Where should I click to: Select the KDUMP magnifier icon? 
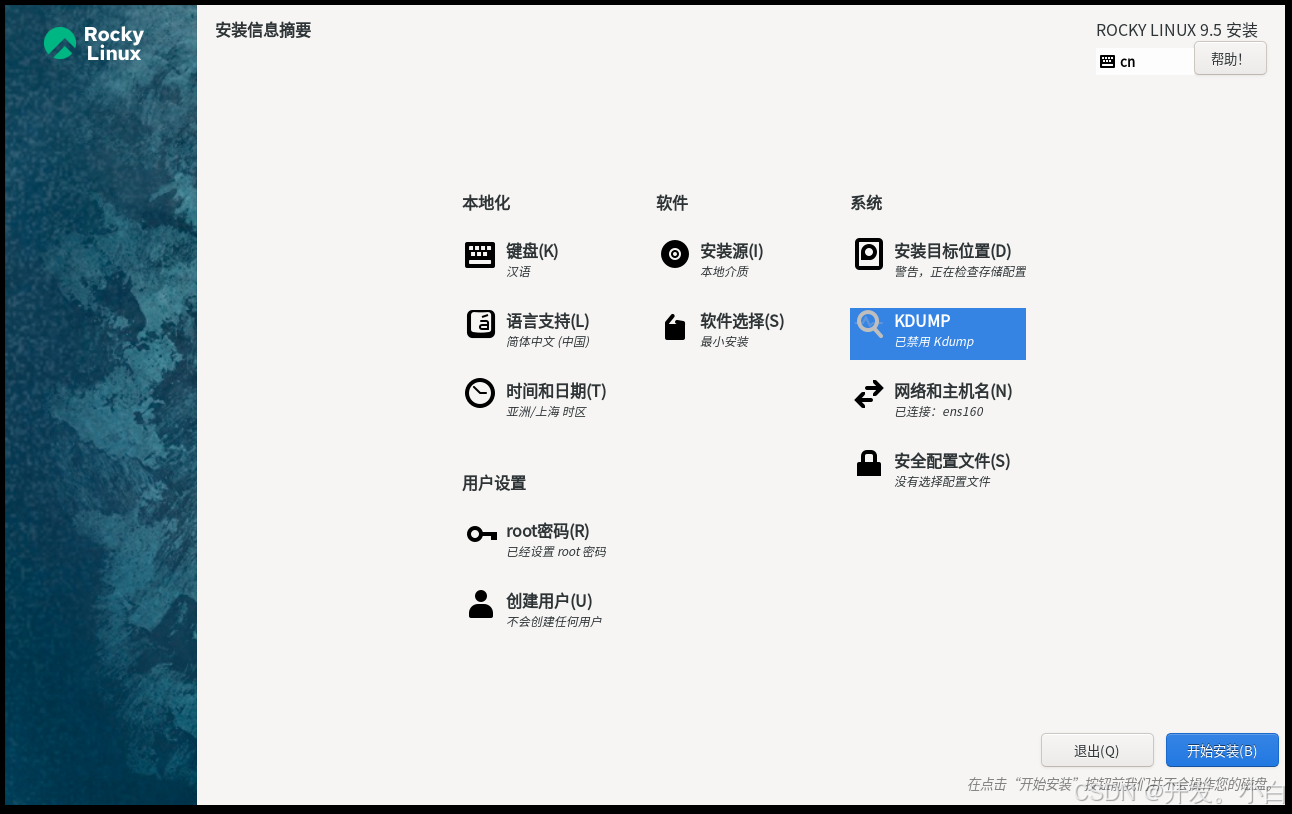pyautogui.click(x=870, y=324)
